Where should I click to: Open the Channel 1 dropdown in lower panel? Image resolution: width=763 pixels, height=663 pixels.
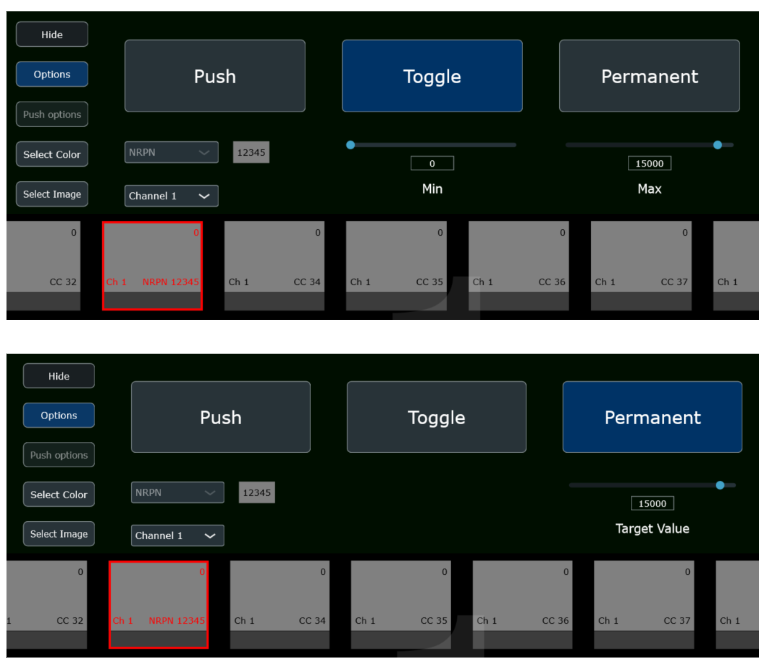coord(177,536)
